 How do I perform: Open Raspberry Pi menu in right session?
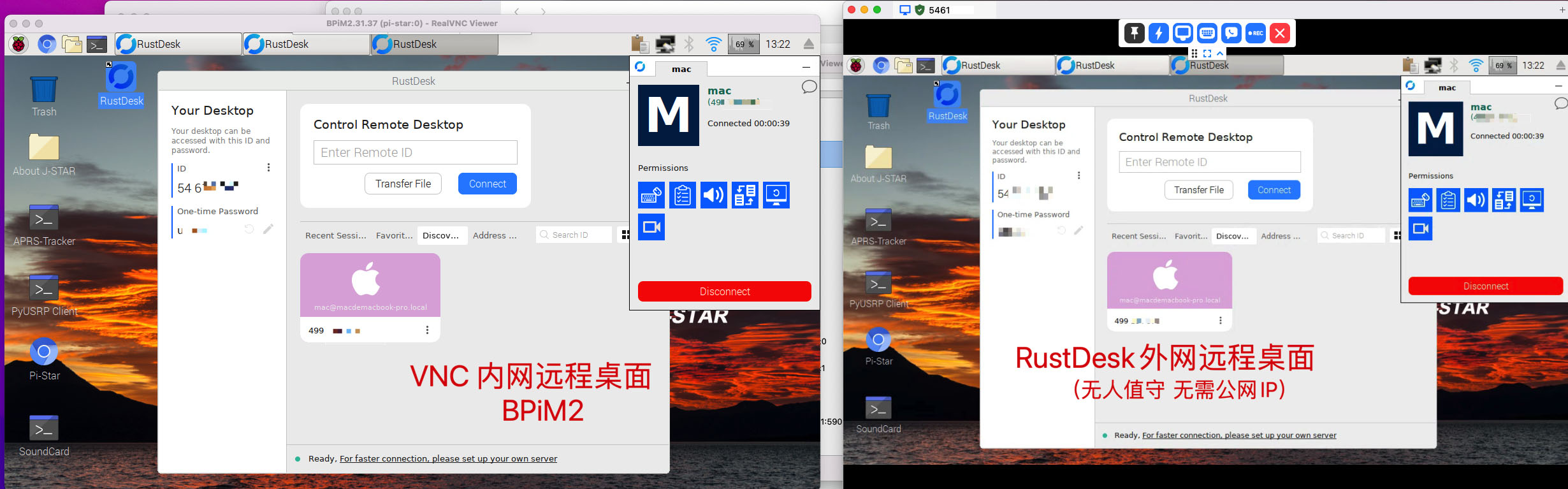pyautogui.click(x=856, y=65)
